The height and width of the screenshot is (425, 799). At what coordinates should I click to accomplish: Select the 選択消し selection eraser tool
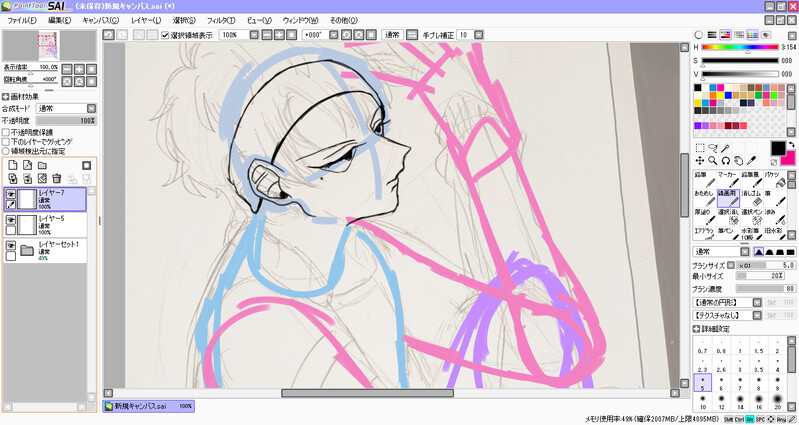(x=728, y=217)
